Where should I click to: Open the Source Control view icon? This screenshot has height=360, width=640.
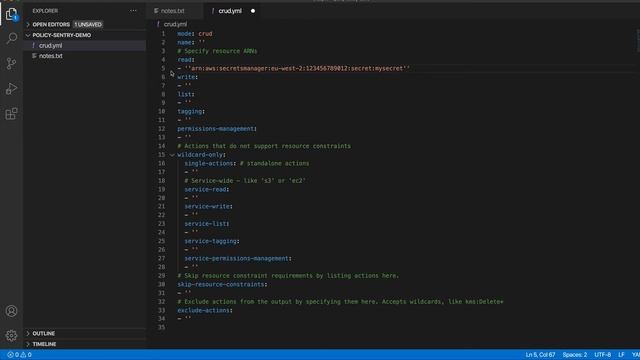11,63
